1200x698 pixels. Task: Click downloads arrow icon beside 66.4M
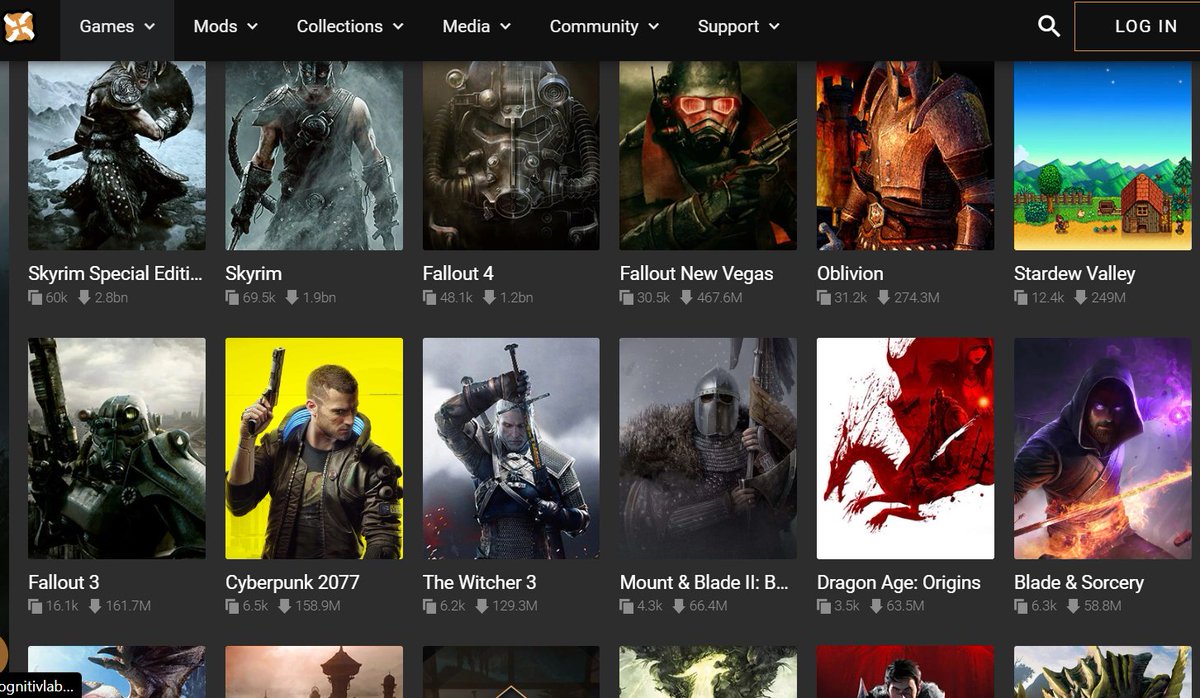tap(677, 606)
